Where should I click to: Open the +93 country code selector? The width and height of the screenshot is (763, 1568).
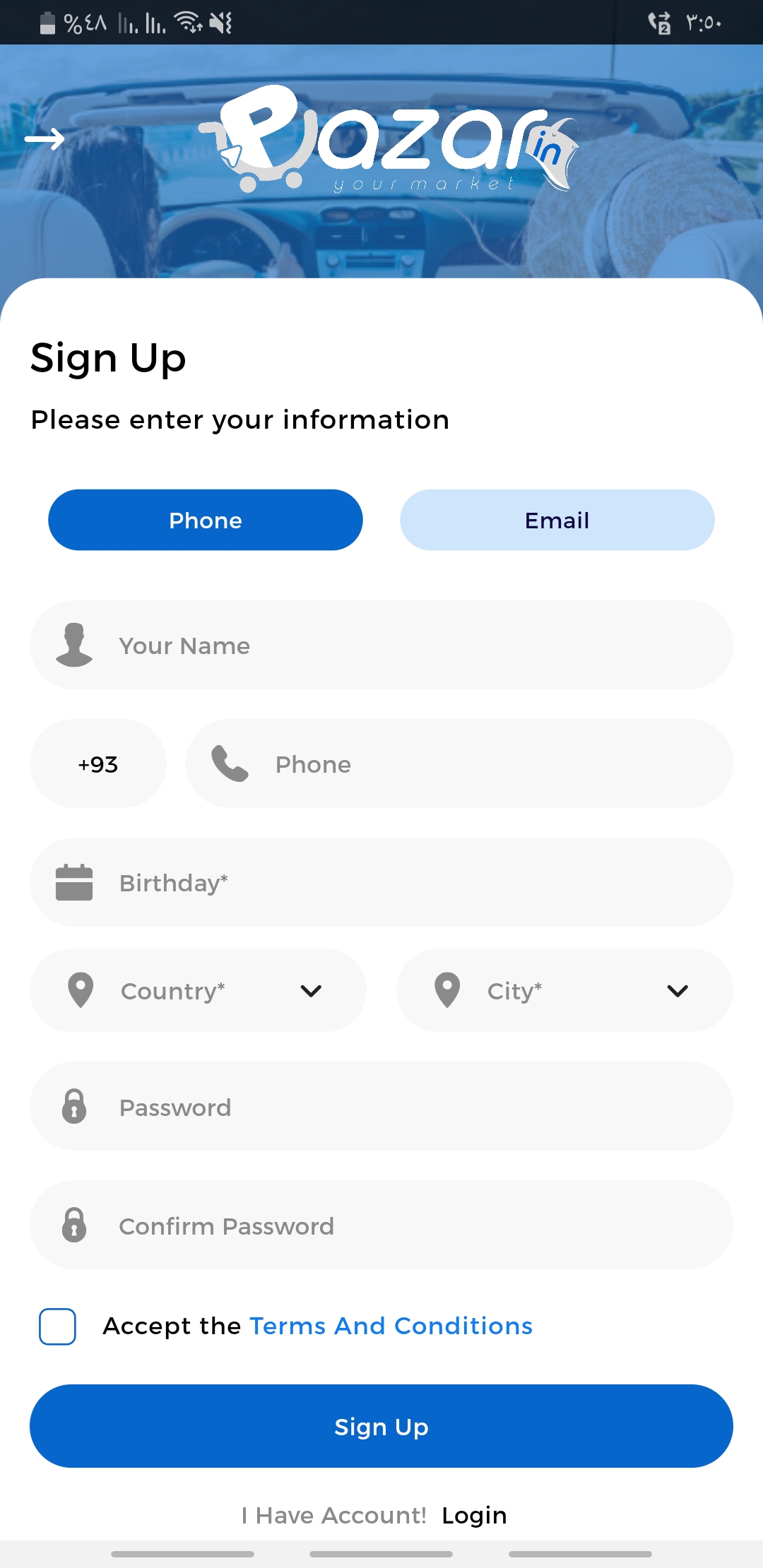(x=98, y=764)
